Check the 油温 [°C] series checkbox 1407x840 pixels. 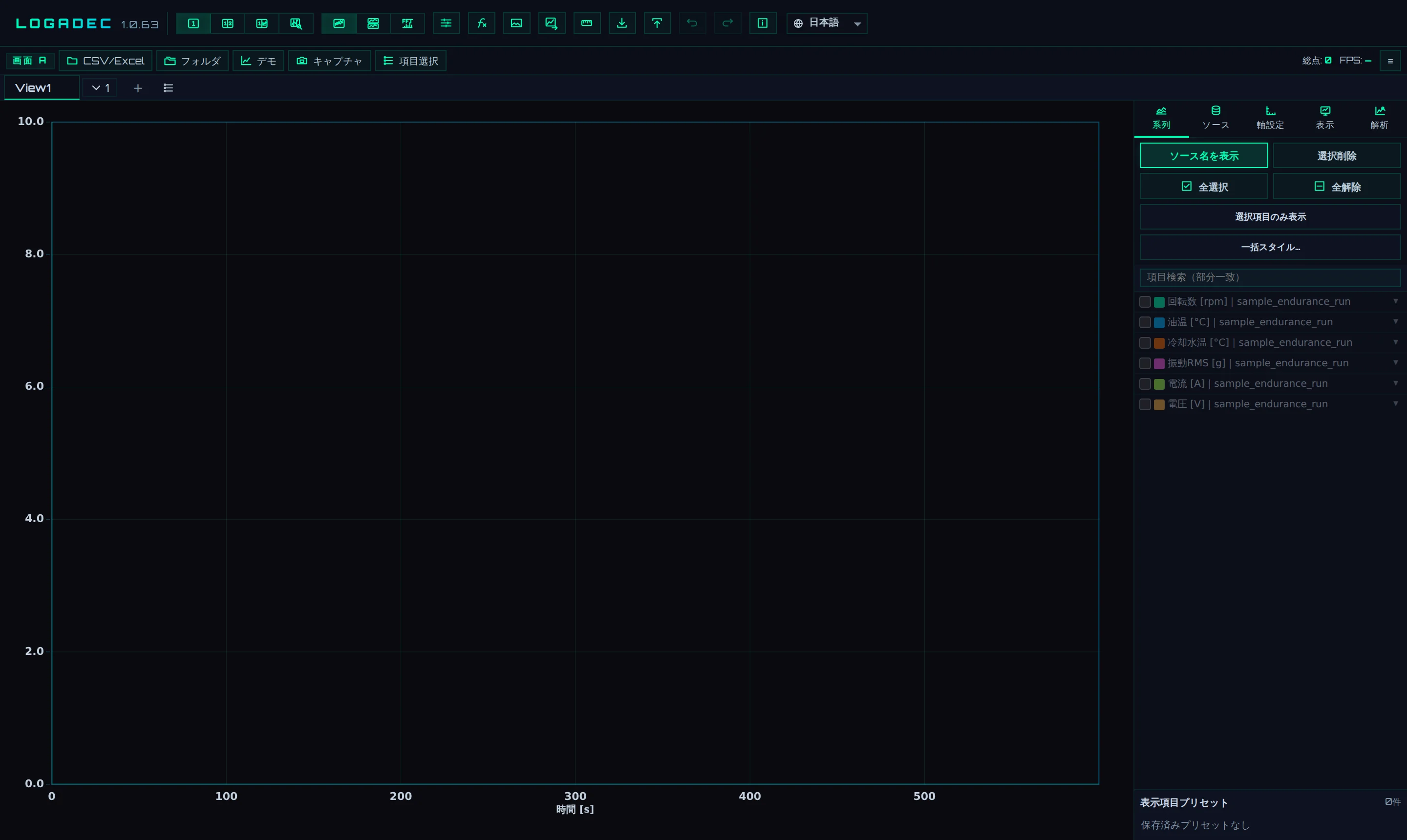pos(1145,322)
